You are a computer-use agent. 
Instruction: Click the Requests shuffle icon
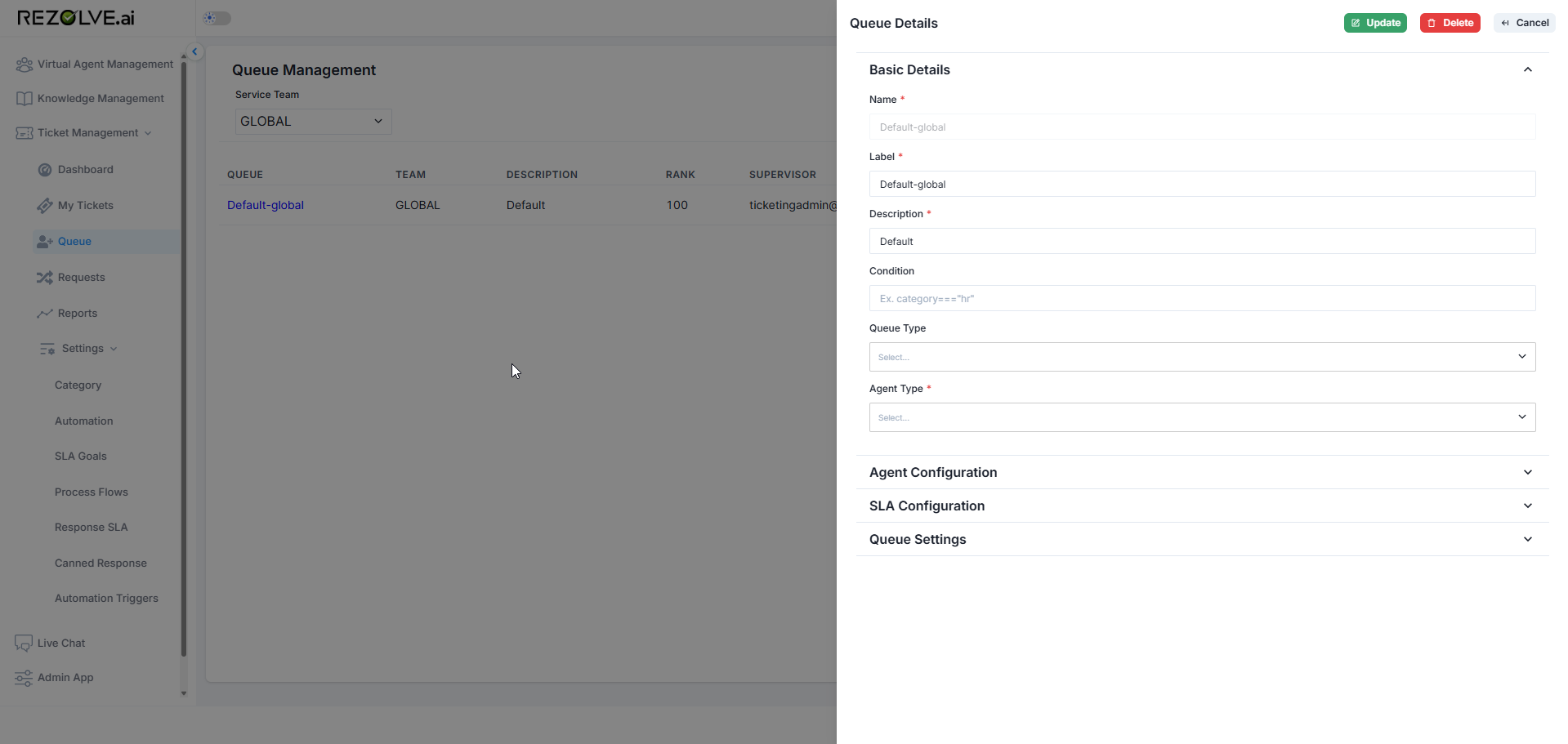pos(45,278)
